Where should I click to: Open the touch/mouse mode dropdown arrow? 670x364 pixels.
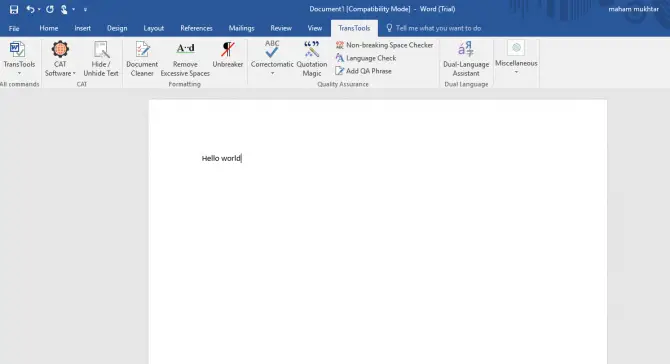[73, 9]
